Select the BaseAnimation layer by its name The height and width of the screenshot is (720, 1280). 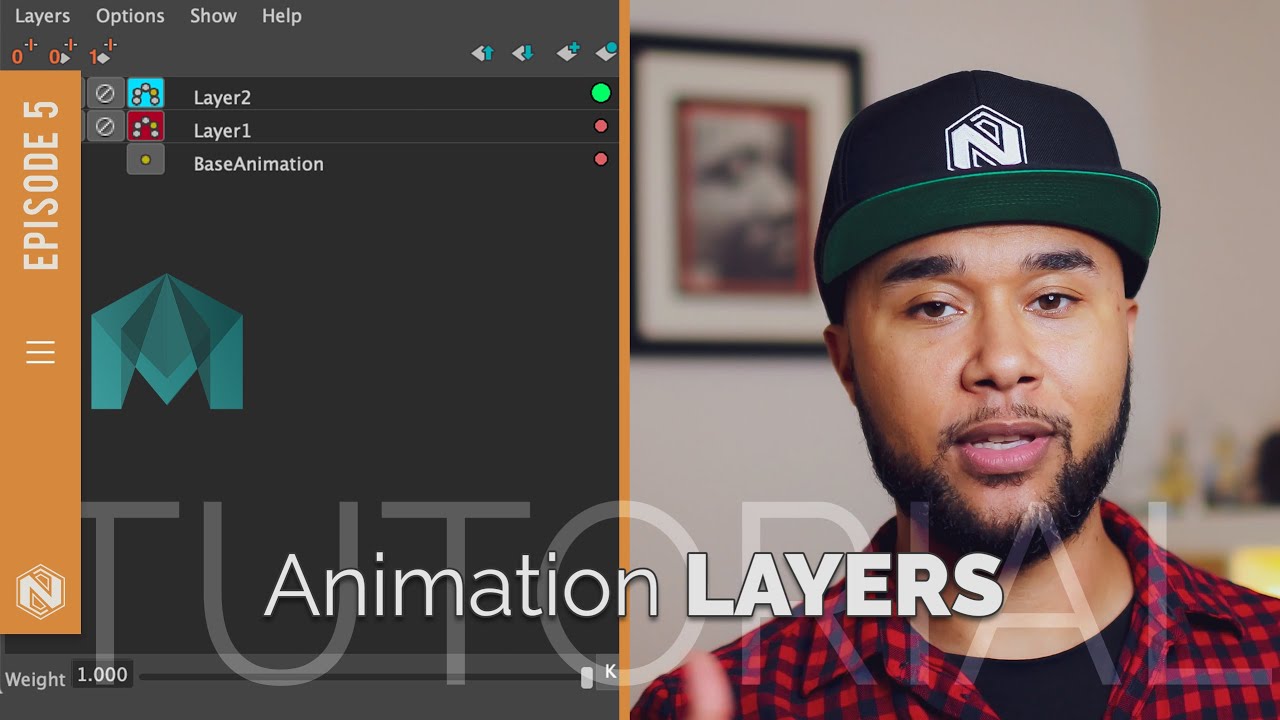pyautogui.click(x=259, y=162)
